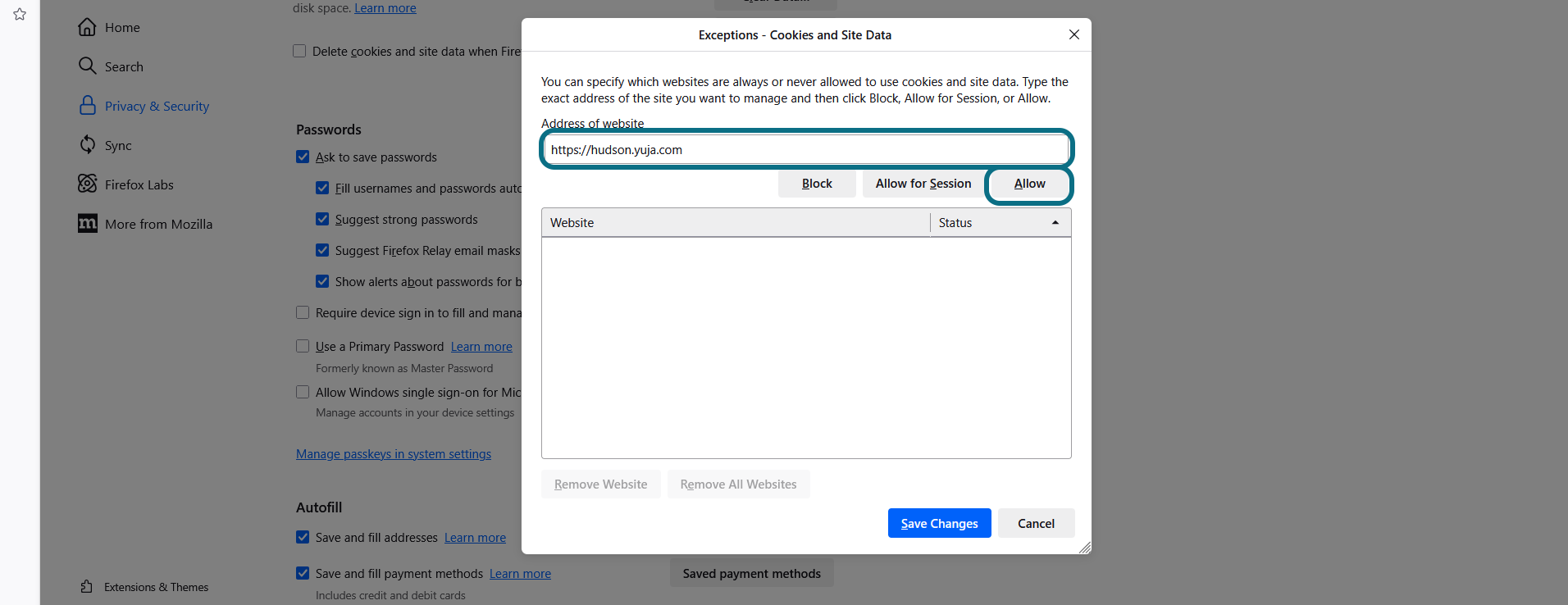Image resolution: width=1568 pixels, height=605 pixels.
Task: Click Allow for Session button
Action: pyautogui.click(x=923, y=184)
